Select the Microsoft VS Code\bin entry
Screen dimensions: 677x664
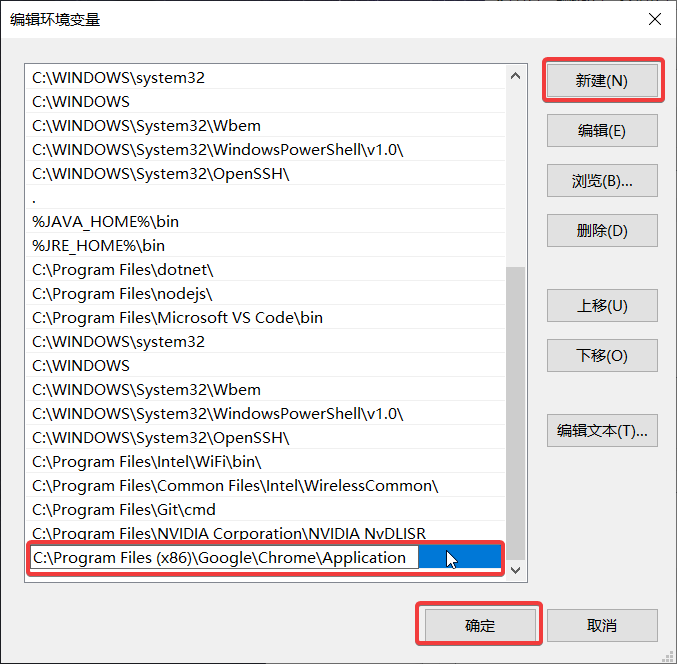tap(266, 318)
